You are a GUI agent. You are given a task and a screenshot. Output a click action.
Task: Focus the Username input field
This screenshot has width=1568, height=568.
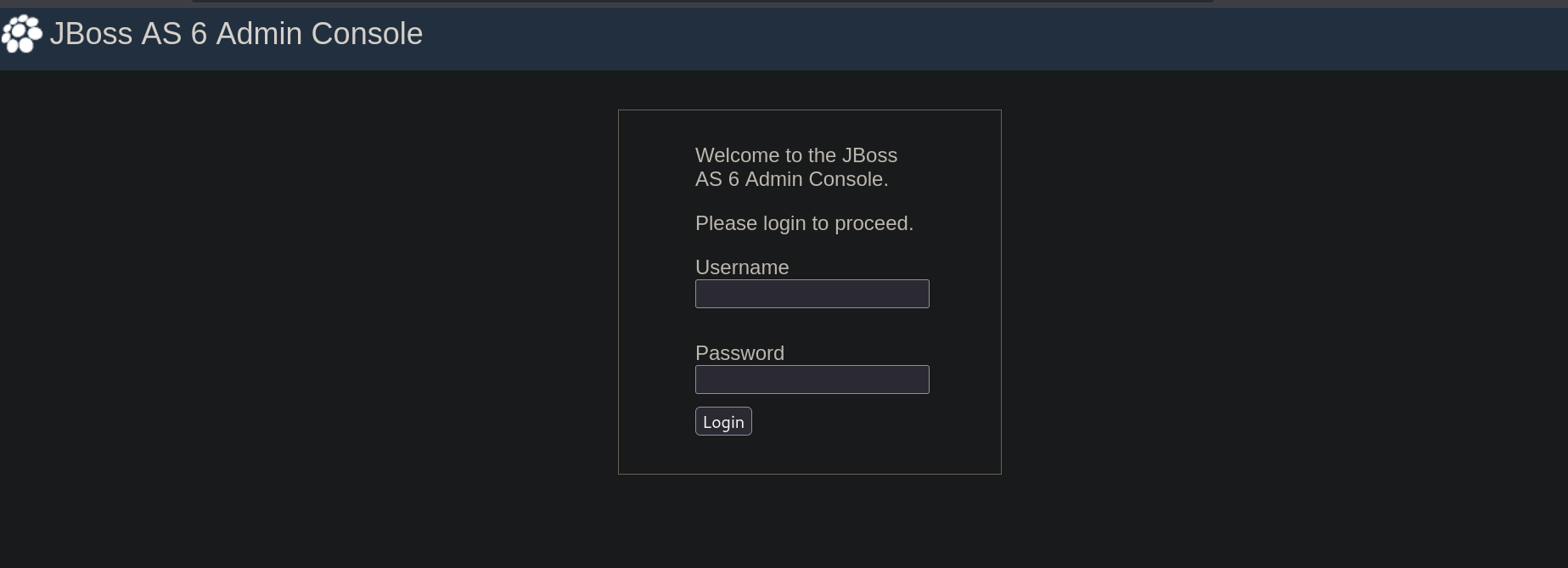tap(812, 294)
